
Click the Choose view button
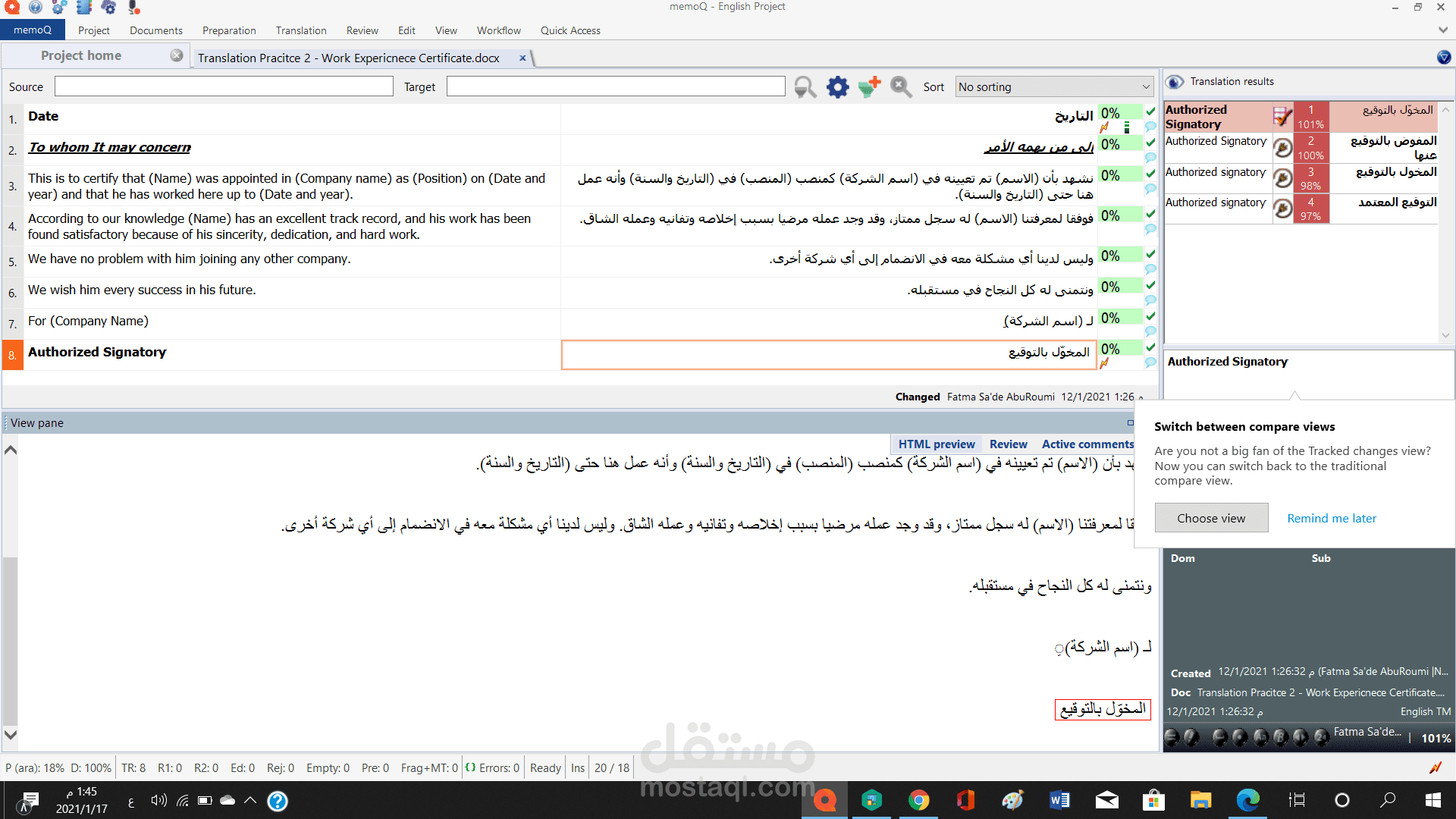pos(1211,519)
